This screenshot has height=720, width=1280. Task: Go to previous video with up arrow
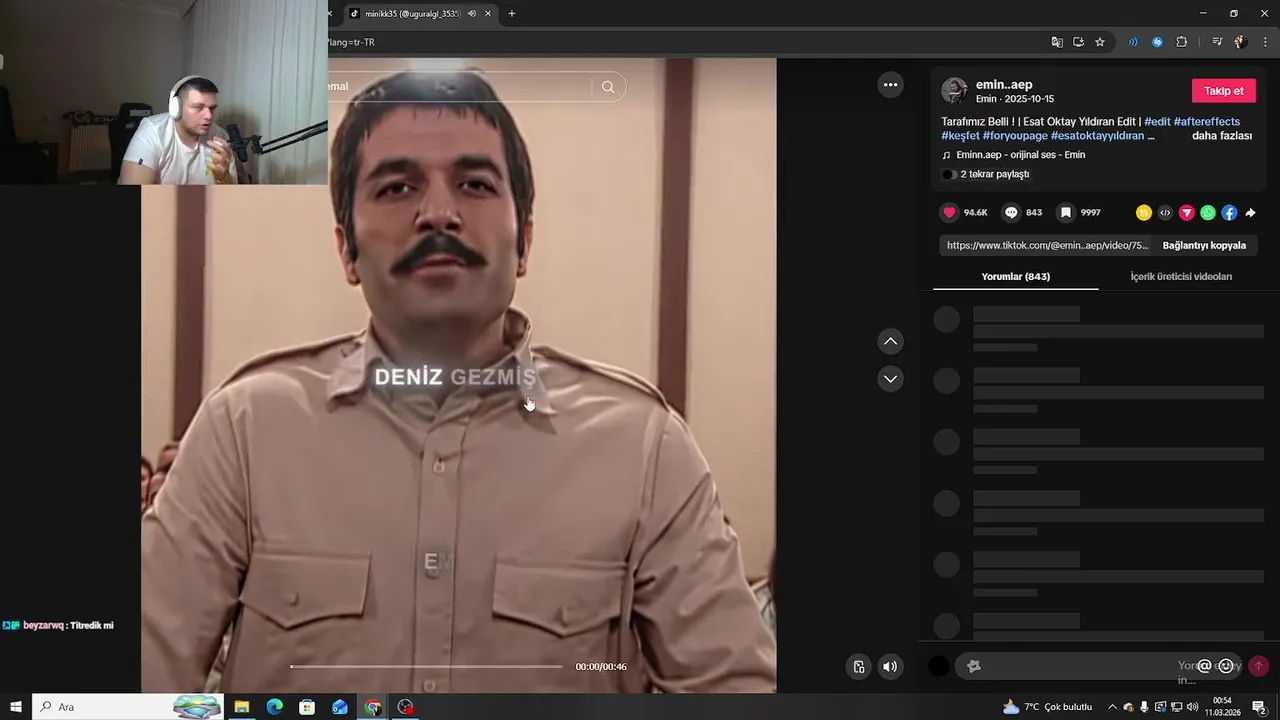890,342
